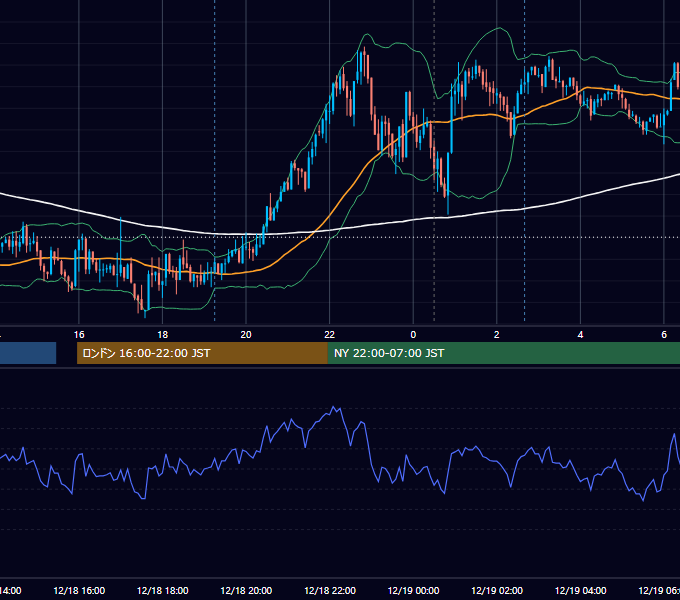Click the 2 hour label on the upper axis
Screen dimensions: 680x600
pyautogui.click(x=497, y=335)
